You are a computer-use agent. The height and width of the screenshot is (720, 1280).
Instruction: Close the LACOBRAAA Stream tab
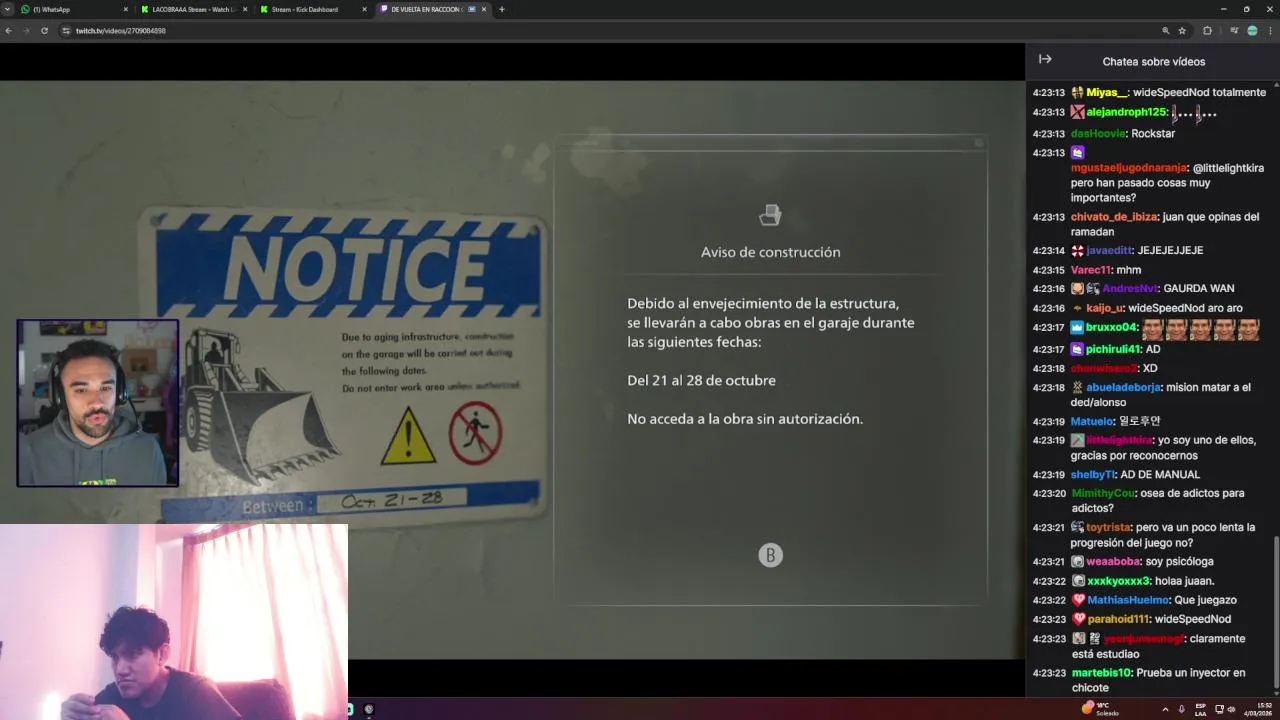tap(244, 9)
